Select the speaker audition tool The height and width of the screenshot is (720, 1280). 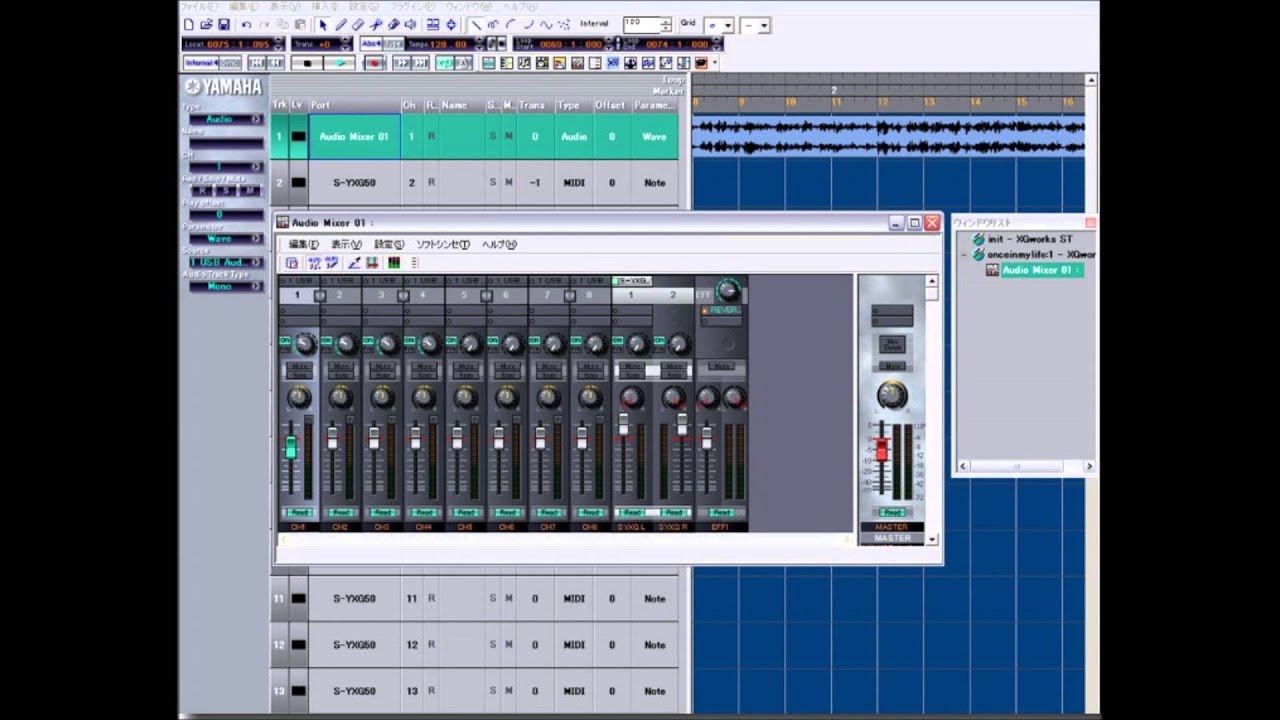point(410,24)
